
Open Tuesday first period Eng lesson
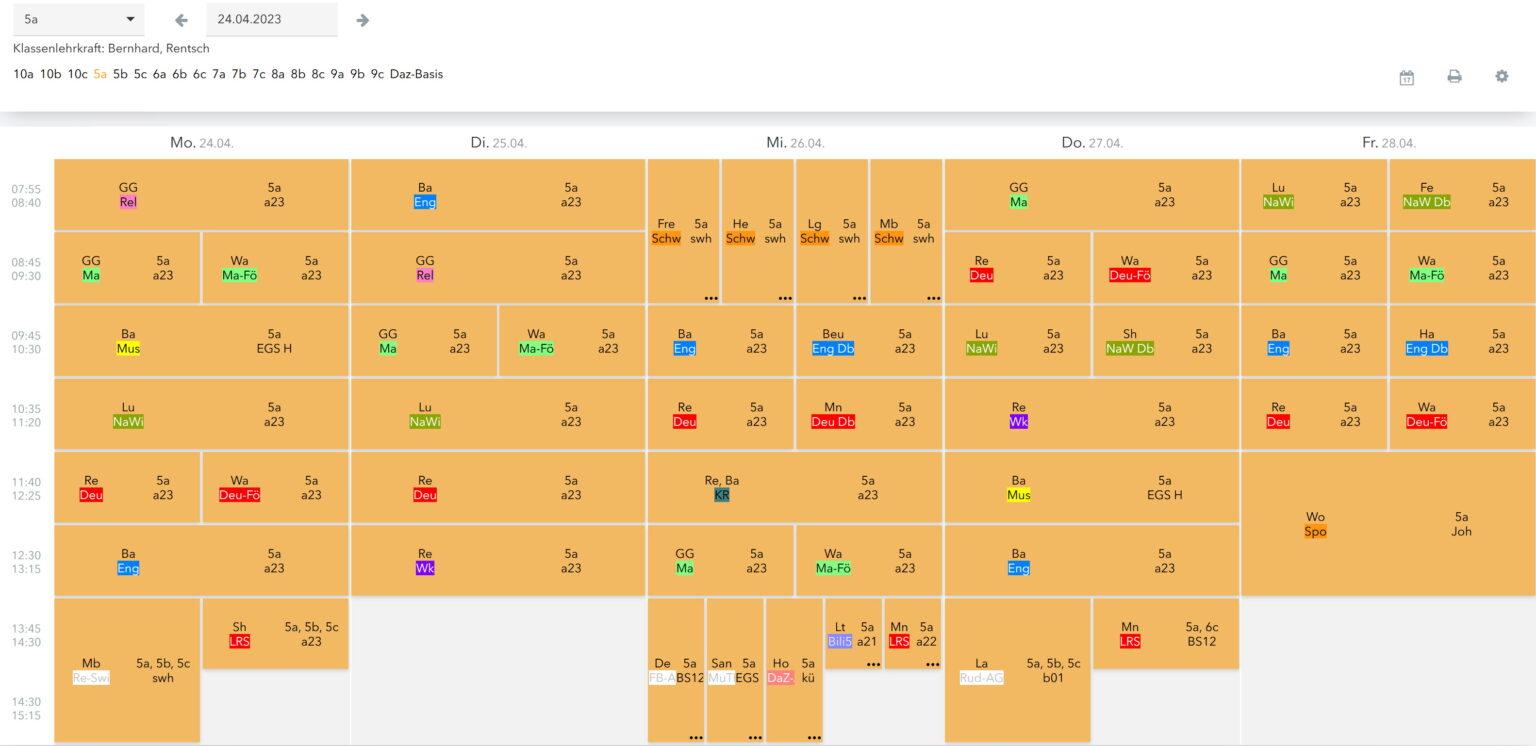tap(498, 195)
